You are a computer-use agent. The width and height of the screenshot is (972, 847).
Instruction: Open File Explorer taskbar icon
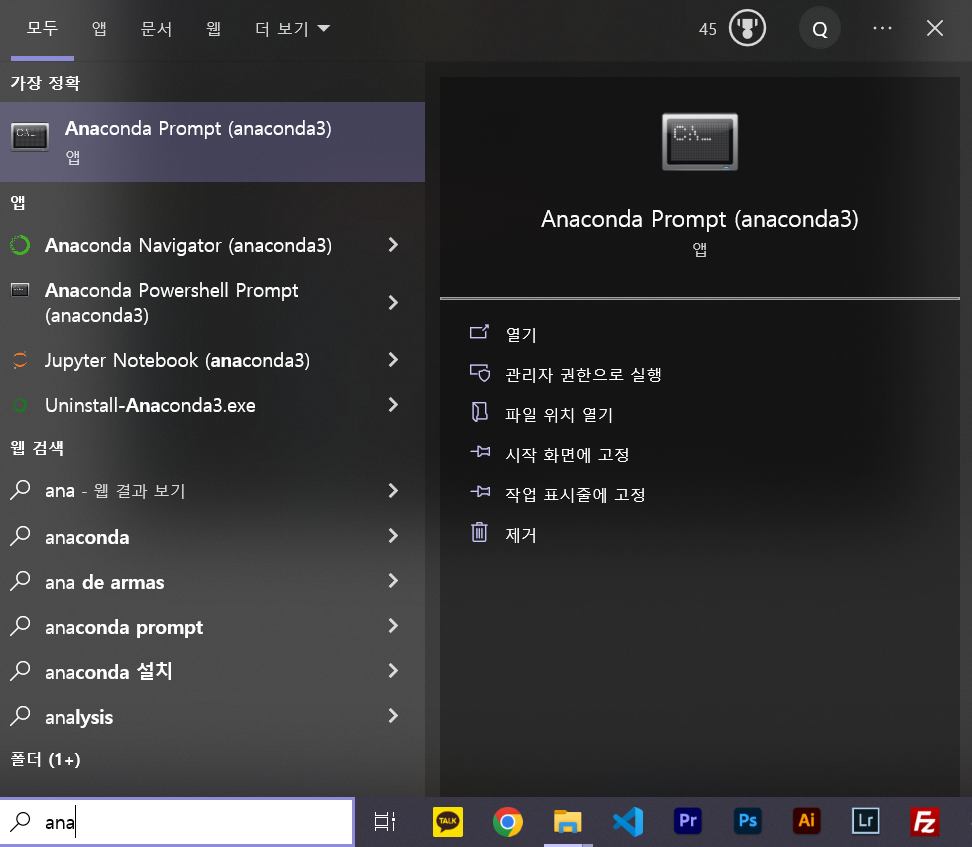click(x=567, y=822)
